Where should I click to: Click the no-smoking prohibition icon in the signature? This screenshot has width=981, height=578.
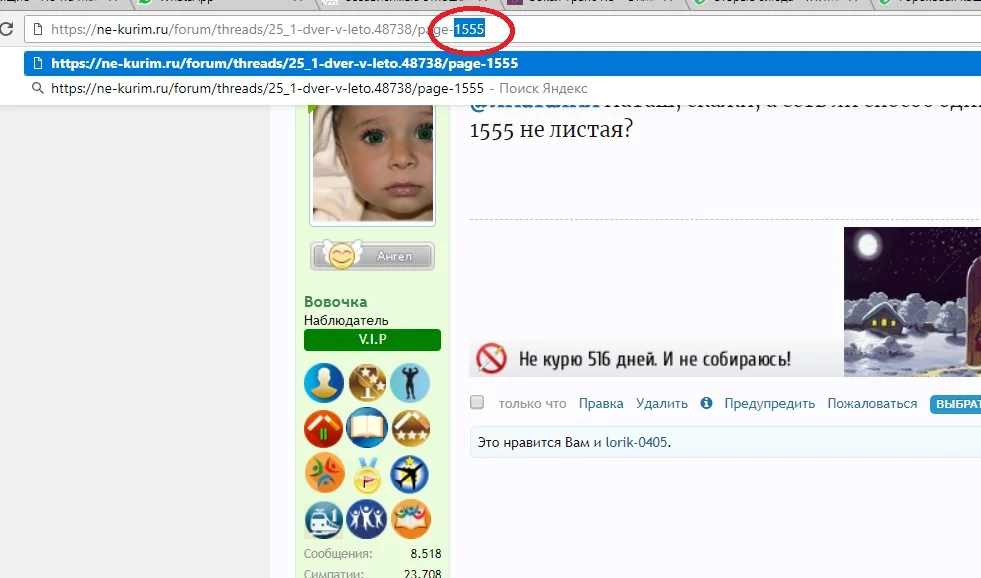pyautogui.click(x=491, y=358)
